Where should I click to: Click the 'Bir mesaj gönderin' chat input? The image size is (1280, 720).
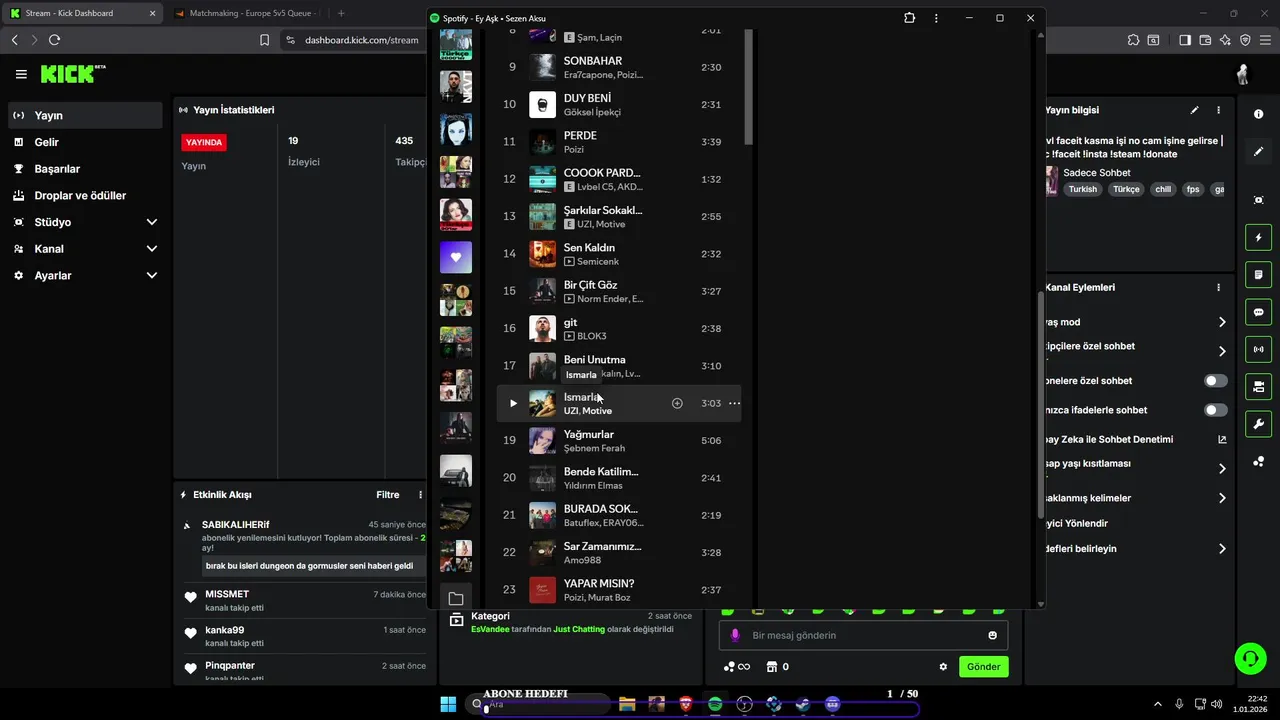coord(864,635)
